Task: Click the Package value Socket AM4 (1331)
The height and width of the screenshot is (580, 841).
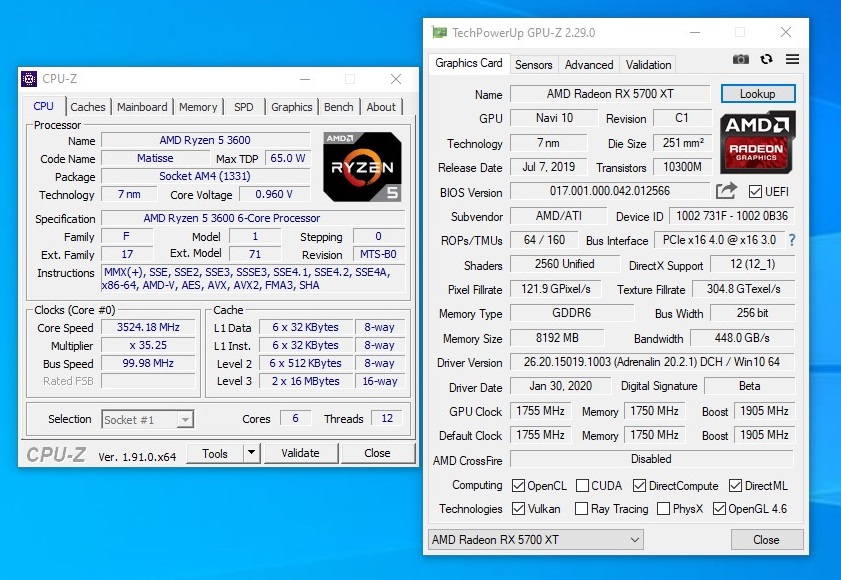Action: coord(205,176)
